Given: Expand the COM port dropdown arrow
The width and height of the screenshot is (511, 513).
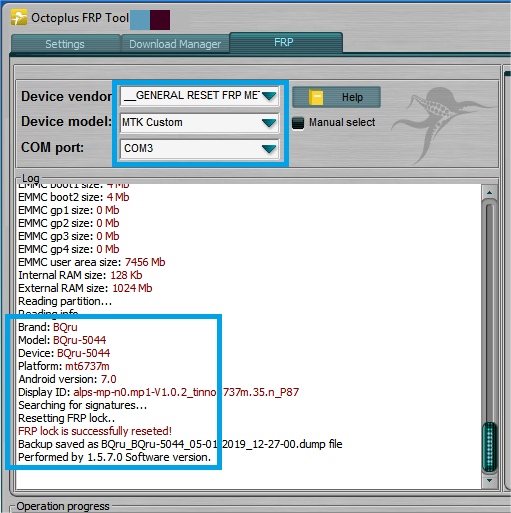Looking at the screenshot, I should [x=269, y=148].
